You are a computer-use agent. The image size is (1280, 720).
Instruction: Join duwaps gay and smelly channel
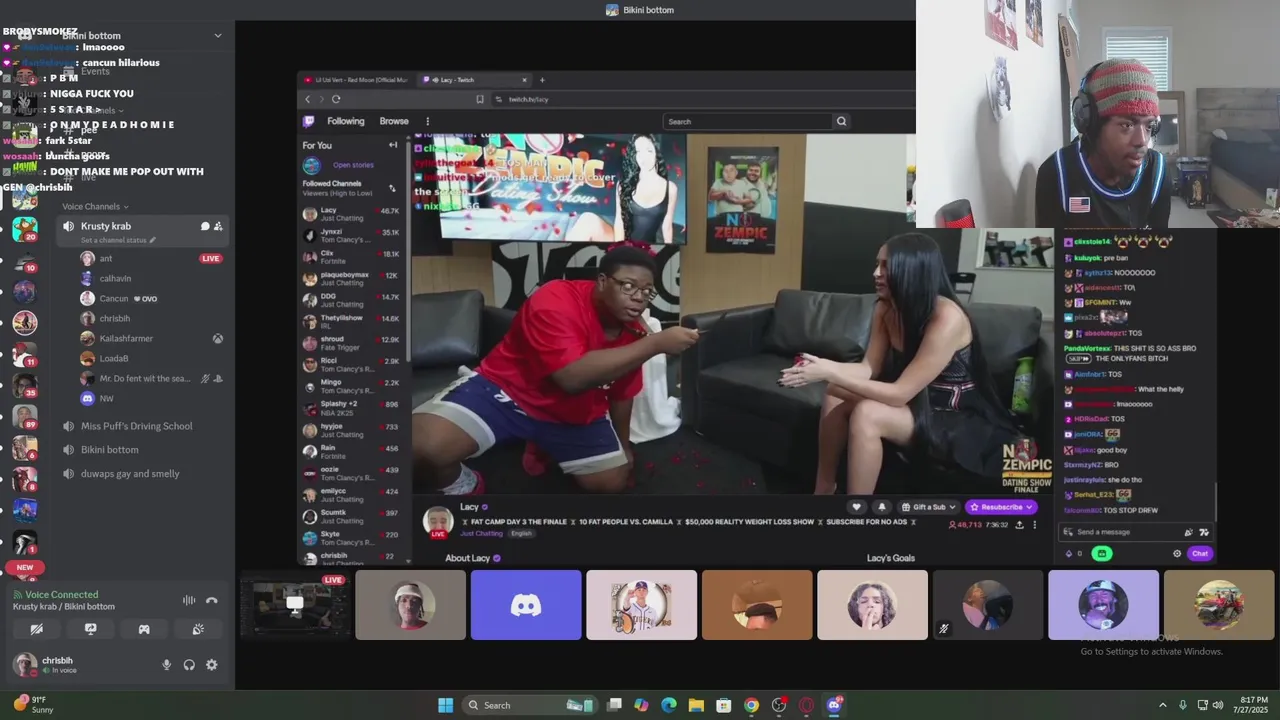click(130, 474)
